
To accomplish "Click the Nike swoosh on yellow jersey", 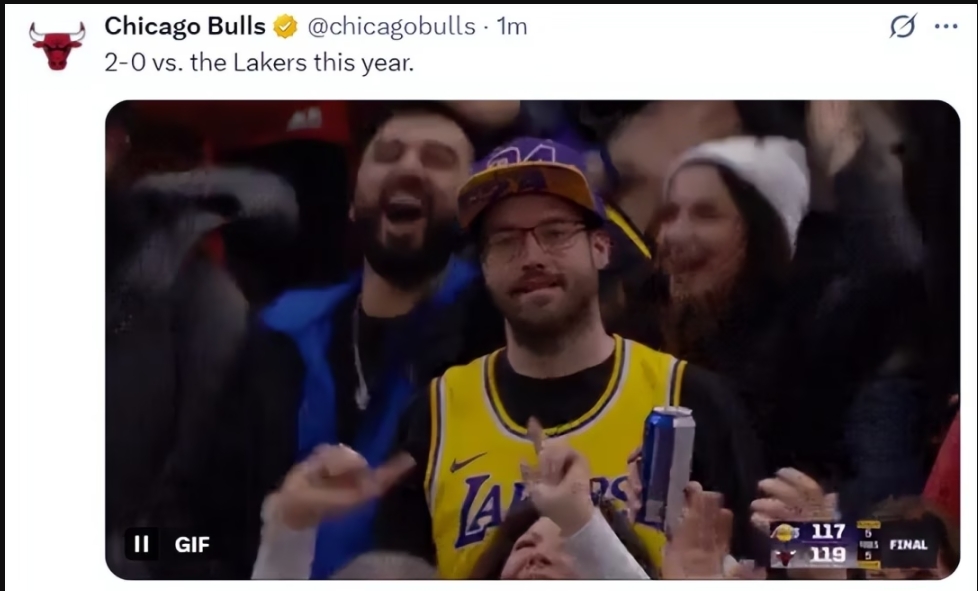I will [x=467, y=463].
